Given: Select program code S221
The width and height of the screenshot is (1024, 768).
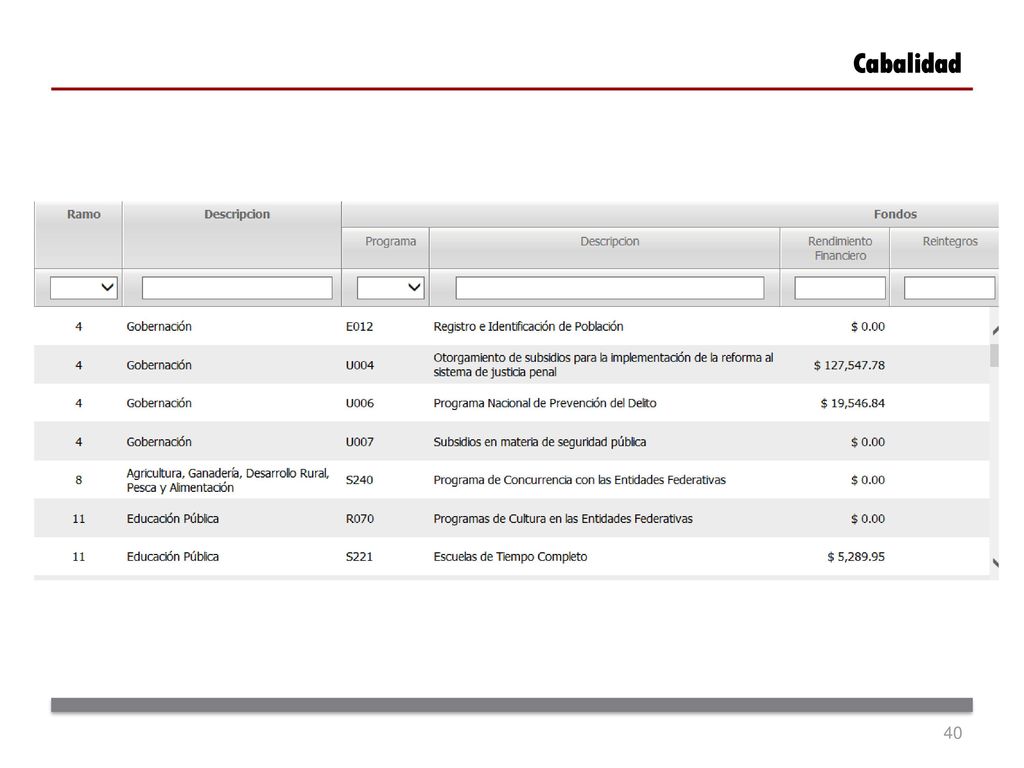Looking at the screenshot, I should click(359, 556).
